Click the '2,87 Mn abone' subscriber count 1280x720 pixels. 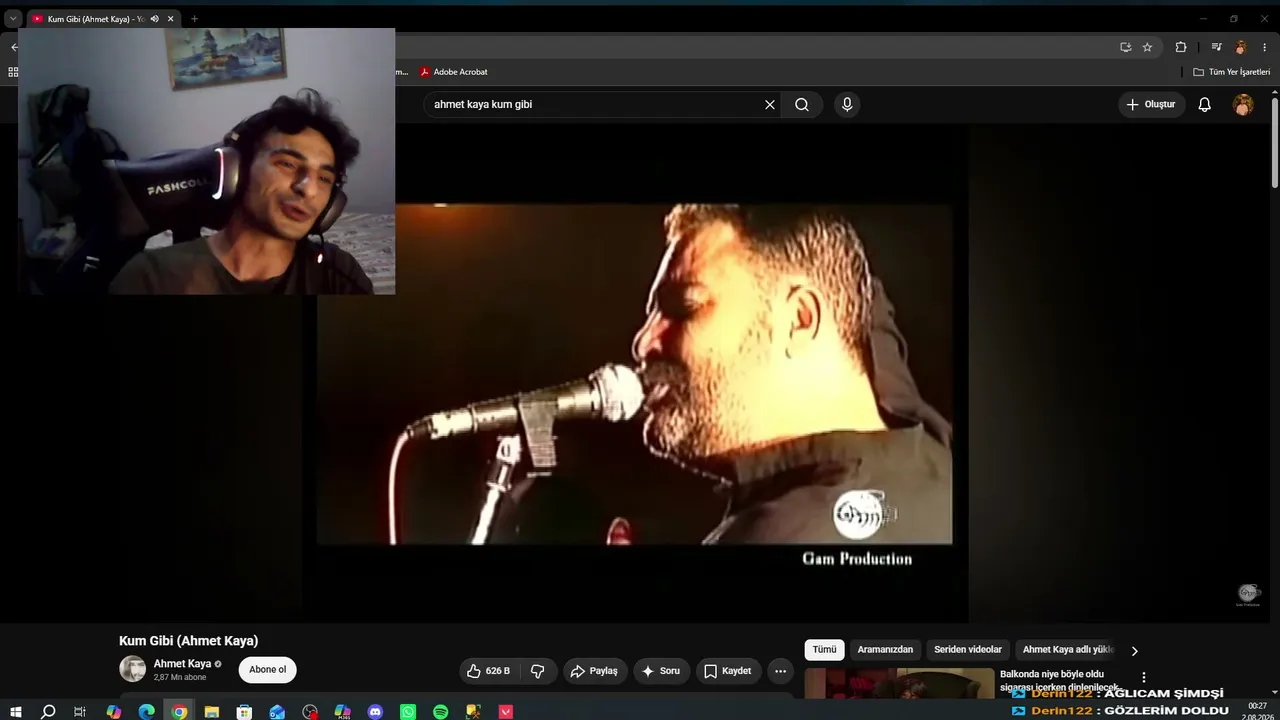pos(180,677)
